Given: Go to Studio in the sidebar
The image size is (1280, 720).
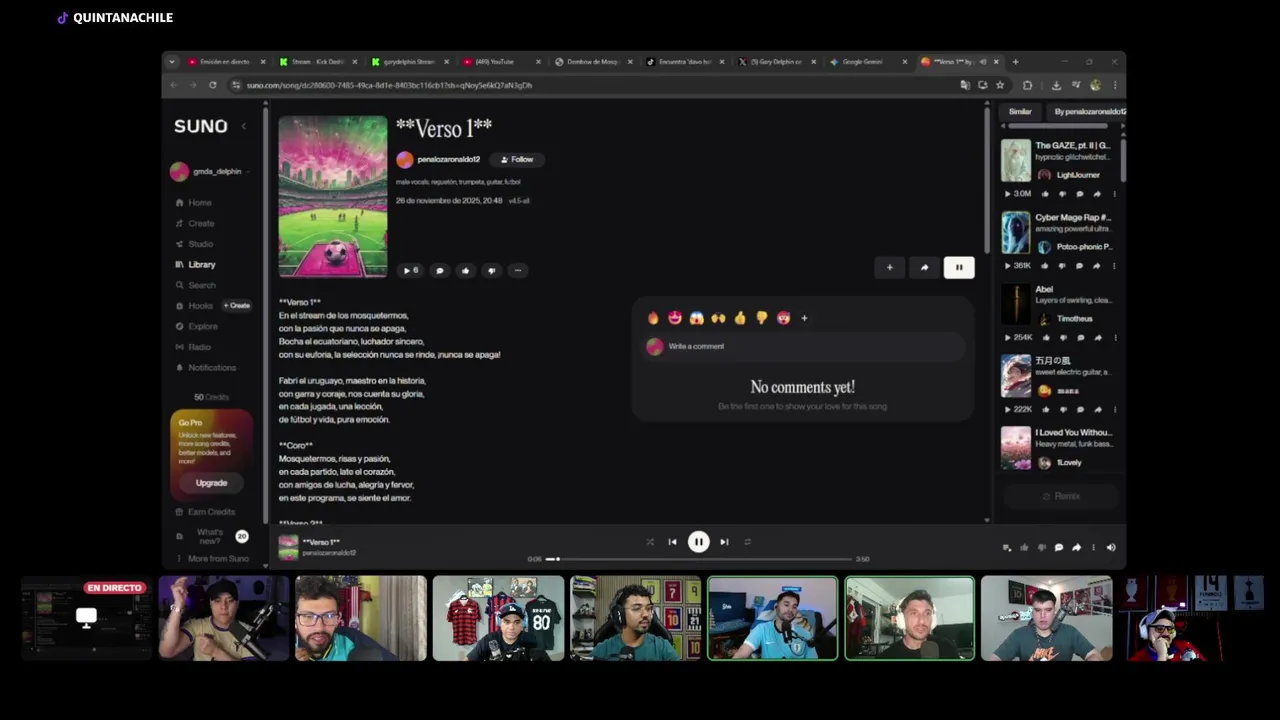Looking at the screenshot, I should tap(194, 244).
